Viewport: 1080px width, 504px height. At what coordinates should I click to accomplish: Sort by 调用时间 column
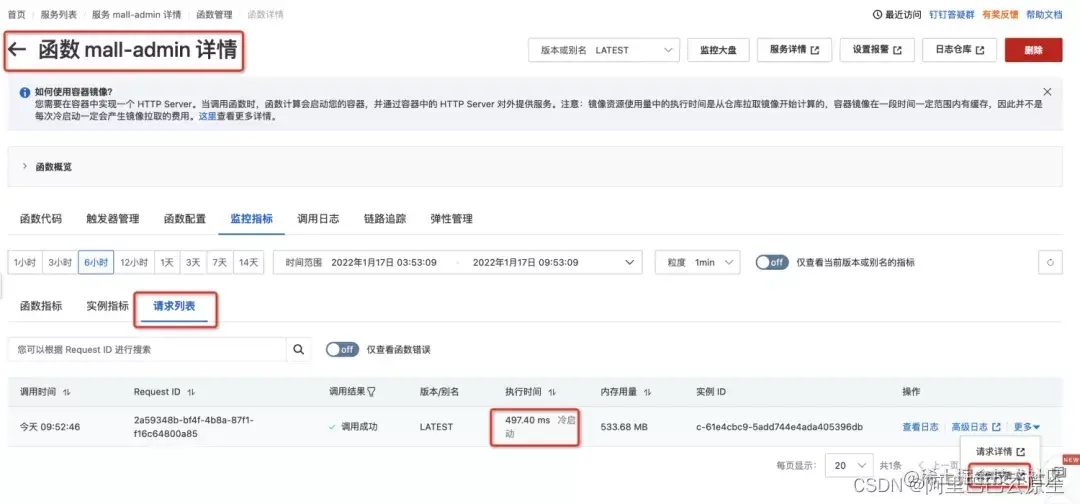click(x=67, y=392)
